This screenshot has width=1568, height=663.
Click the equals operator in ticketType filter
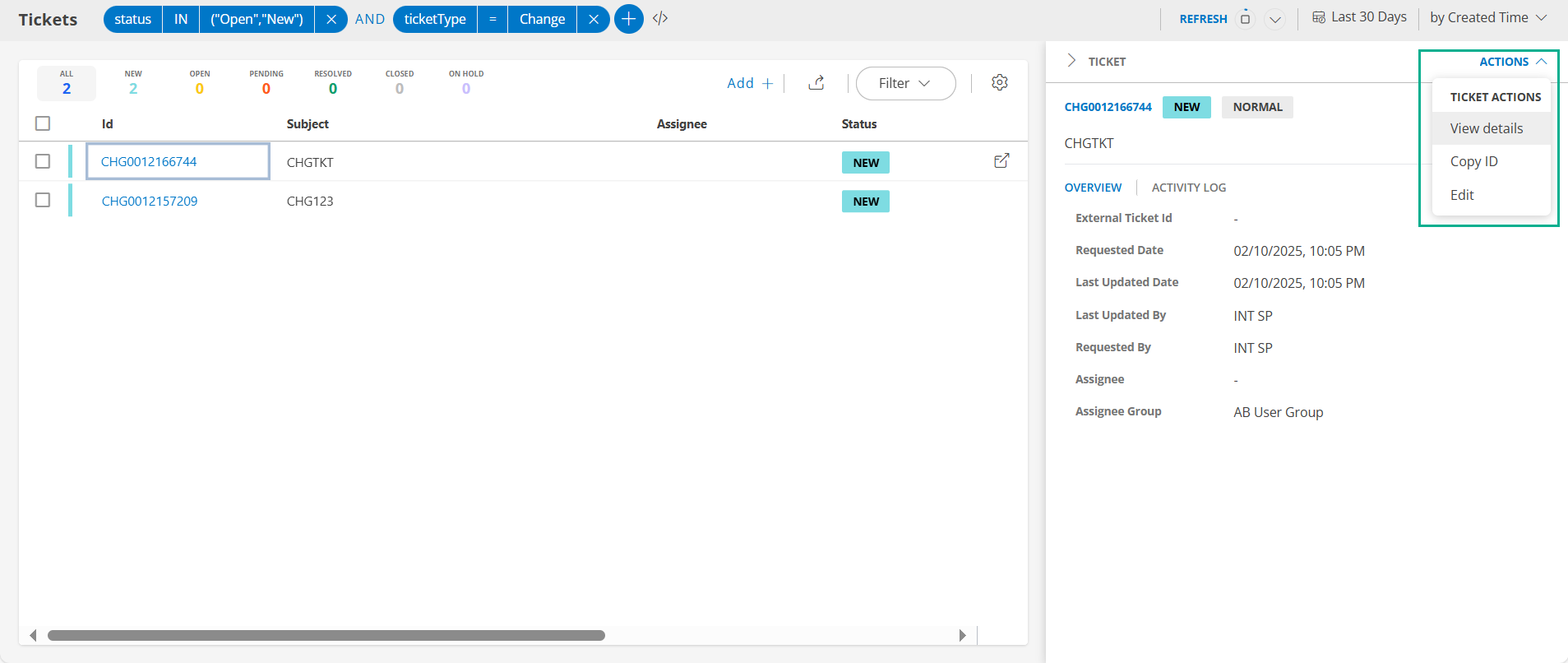click(493, 19)
